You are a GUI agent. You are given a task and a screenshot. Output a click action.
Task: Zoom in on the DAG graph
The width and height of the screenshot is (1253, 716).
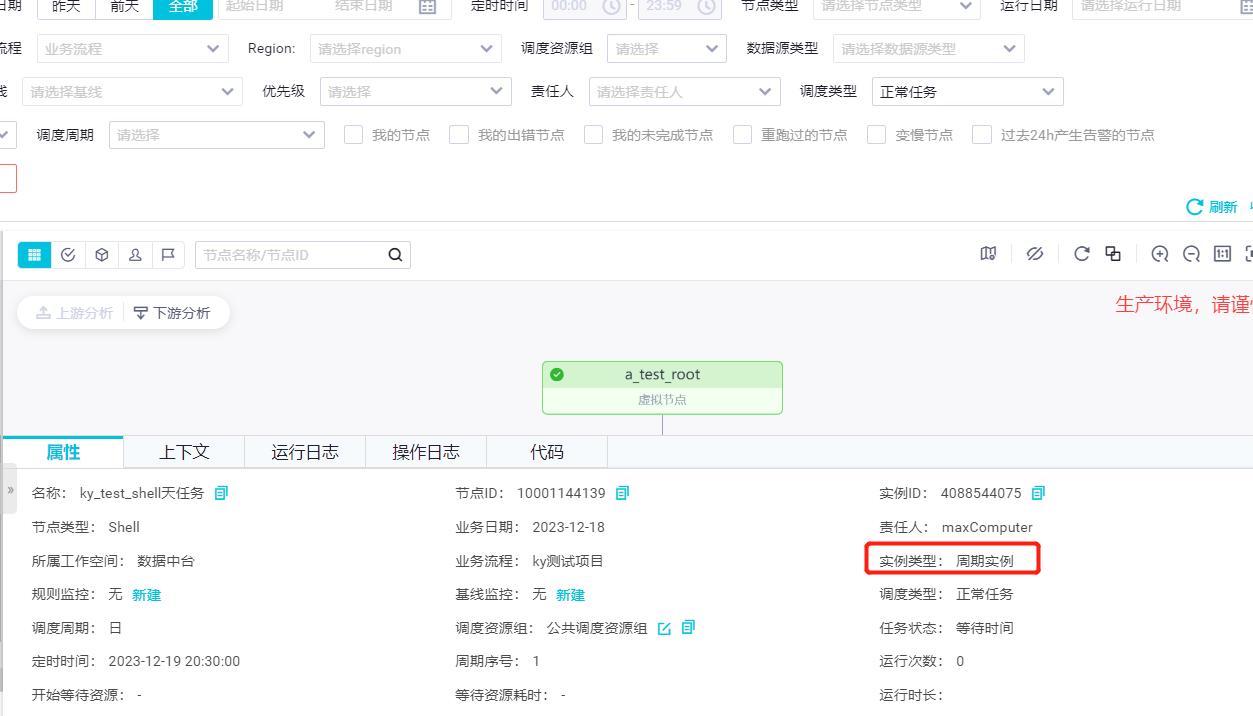1160,254
